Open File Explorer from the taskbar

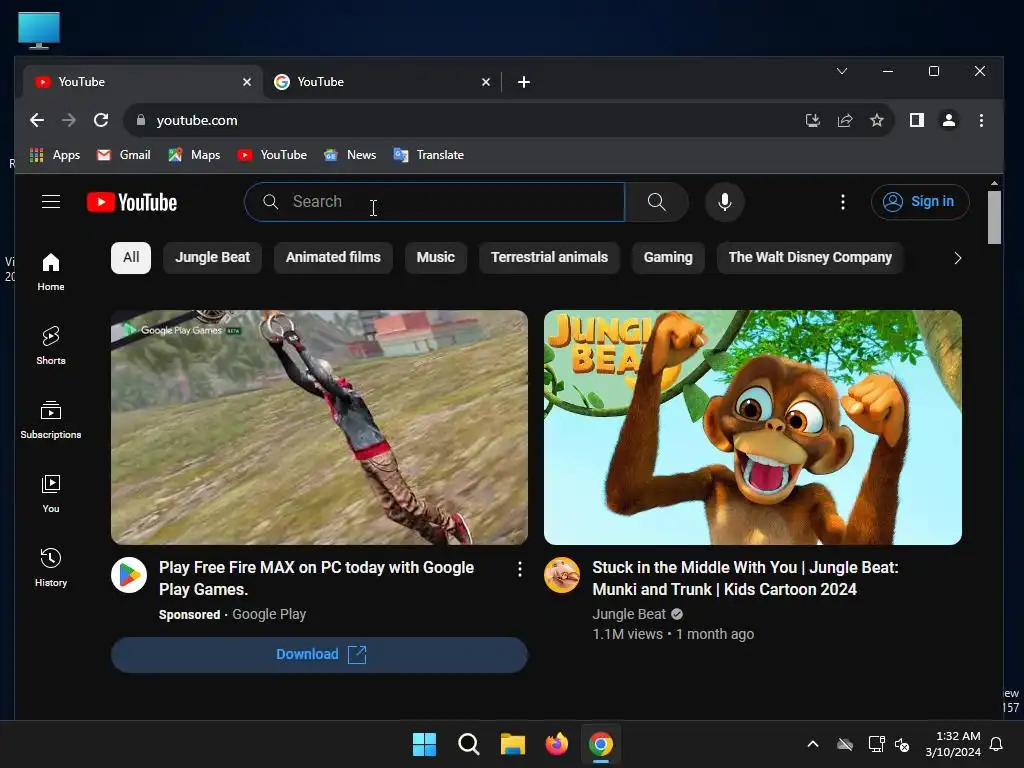[x=513, y=744]
